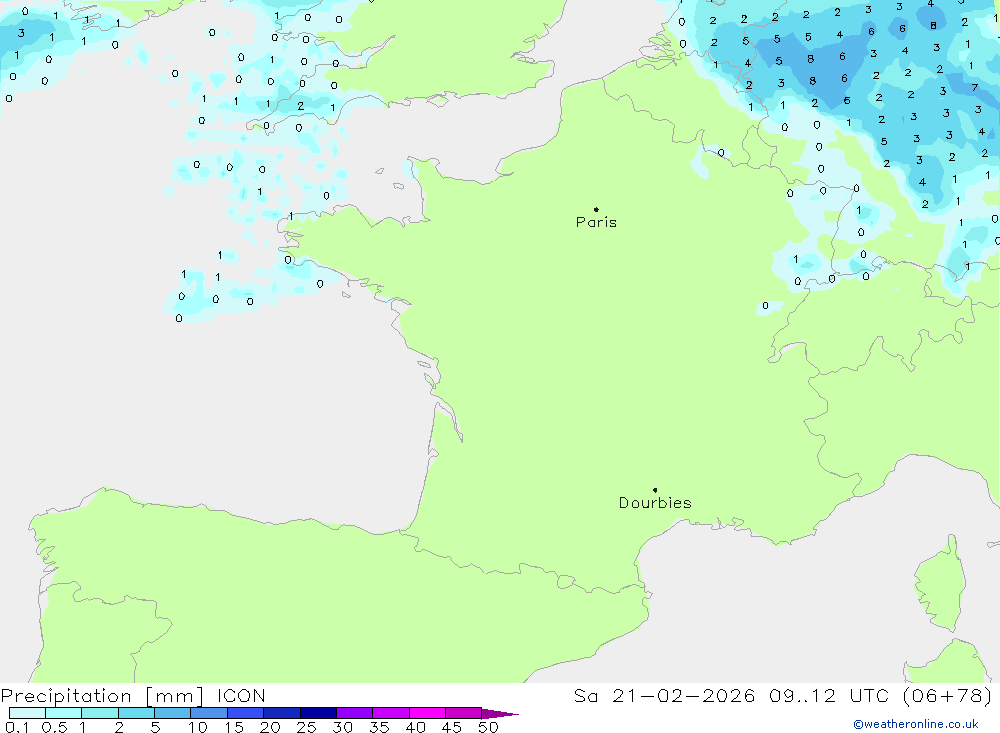Click the legend value label 0.5
The image size is (1000, 733).
tap(54, 727)
